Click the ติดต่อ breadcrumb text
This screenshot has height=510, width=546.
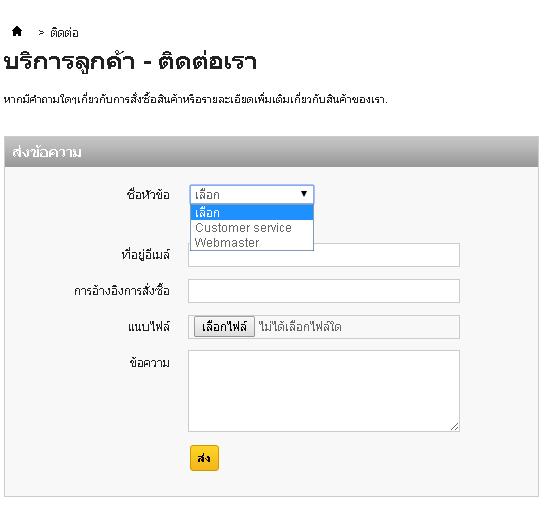64,33
